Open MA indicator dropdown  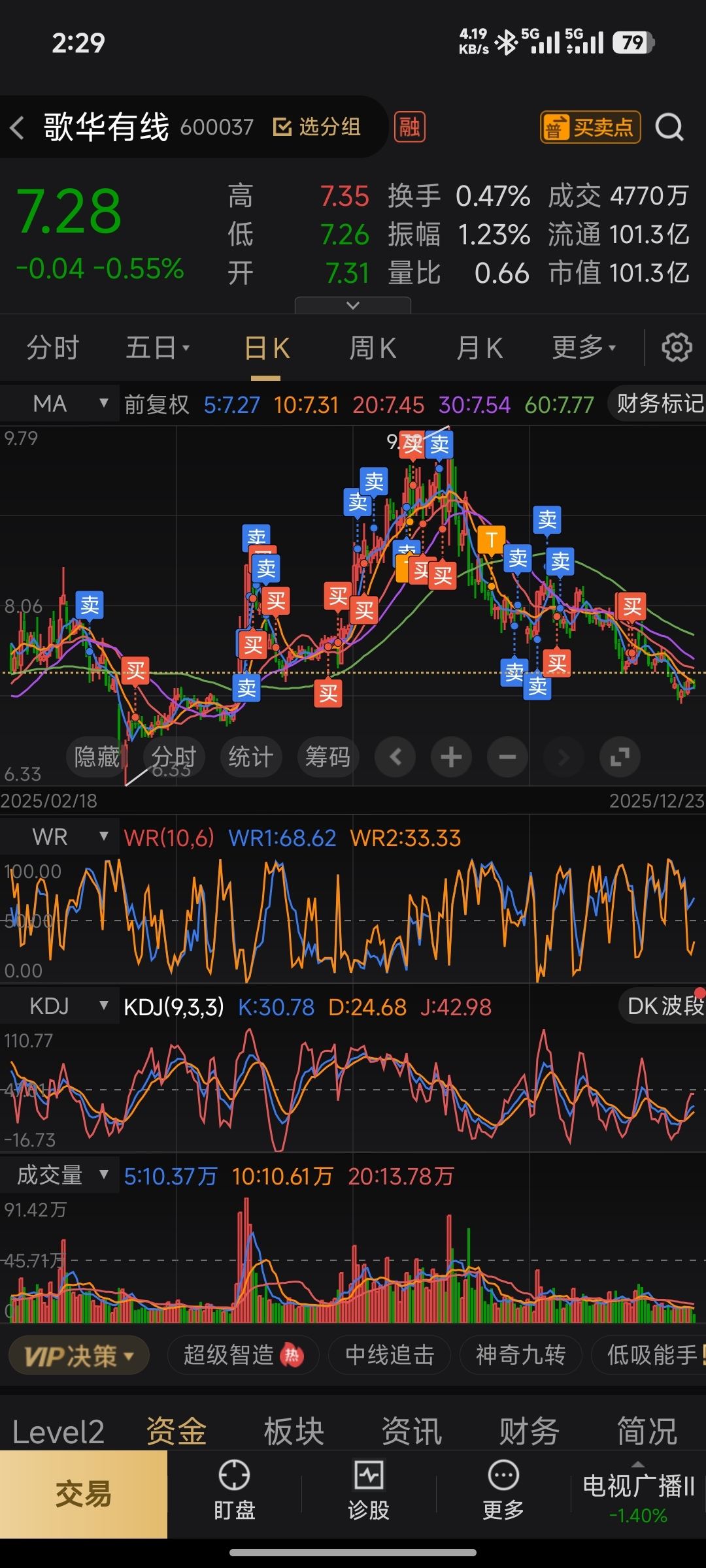[x=59, y=404]
